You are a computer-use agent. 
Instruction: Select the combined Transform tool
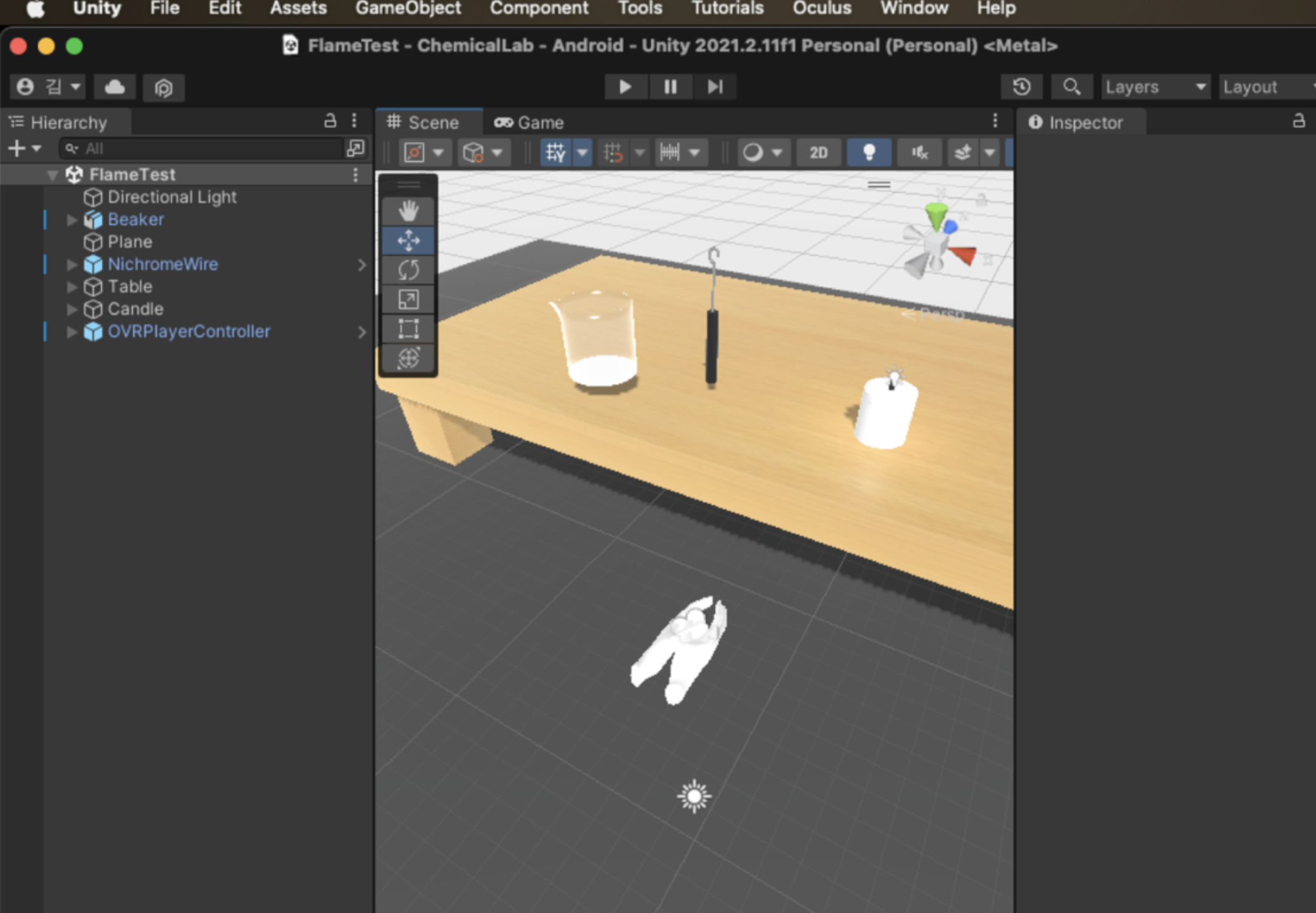point(408,358)
